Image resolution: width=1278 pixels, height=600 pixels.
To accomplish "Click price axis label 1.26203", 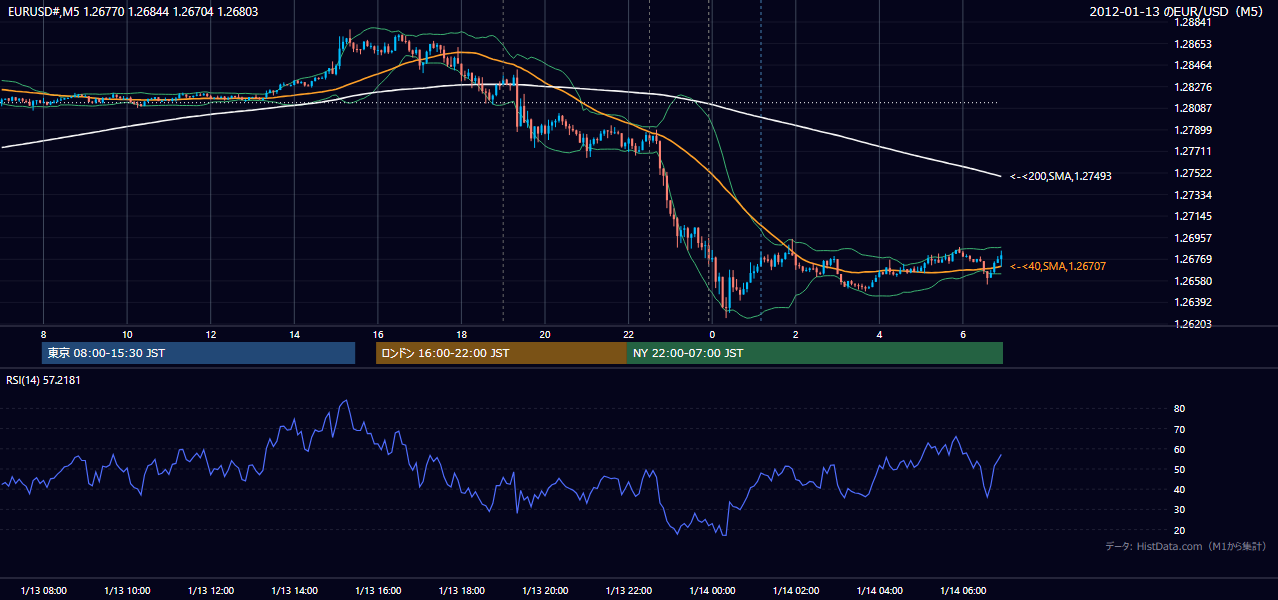I will [x=1193, y=324].
